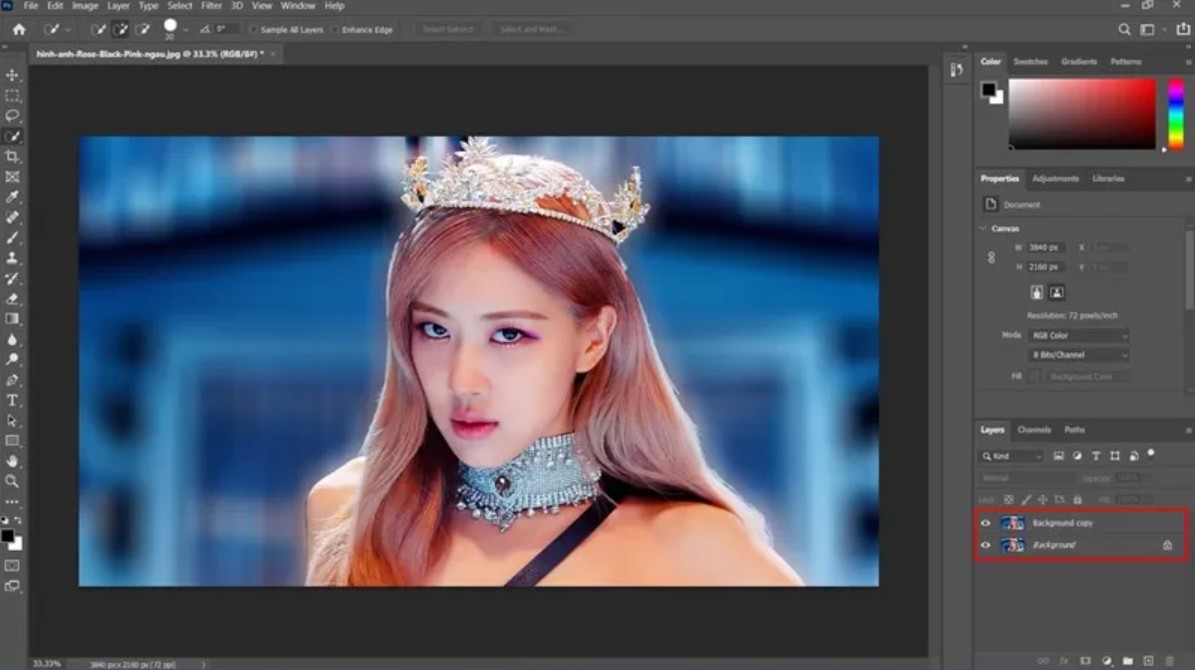Select the Eyedropper tool

(12, 197)
